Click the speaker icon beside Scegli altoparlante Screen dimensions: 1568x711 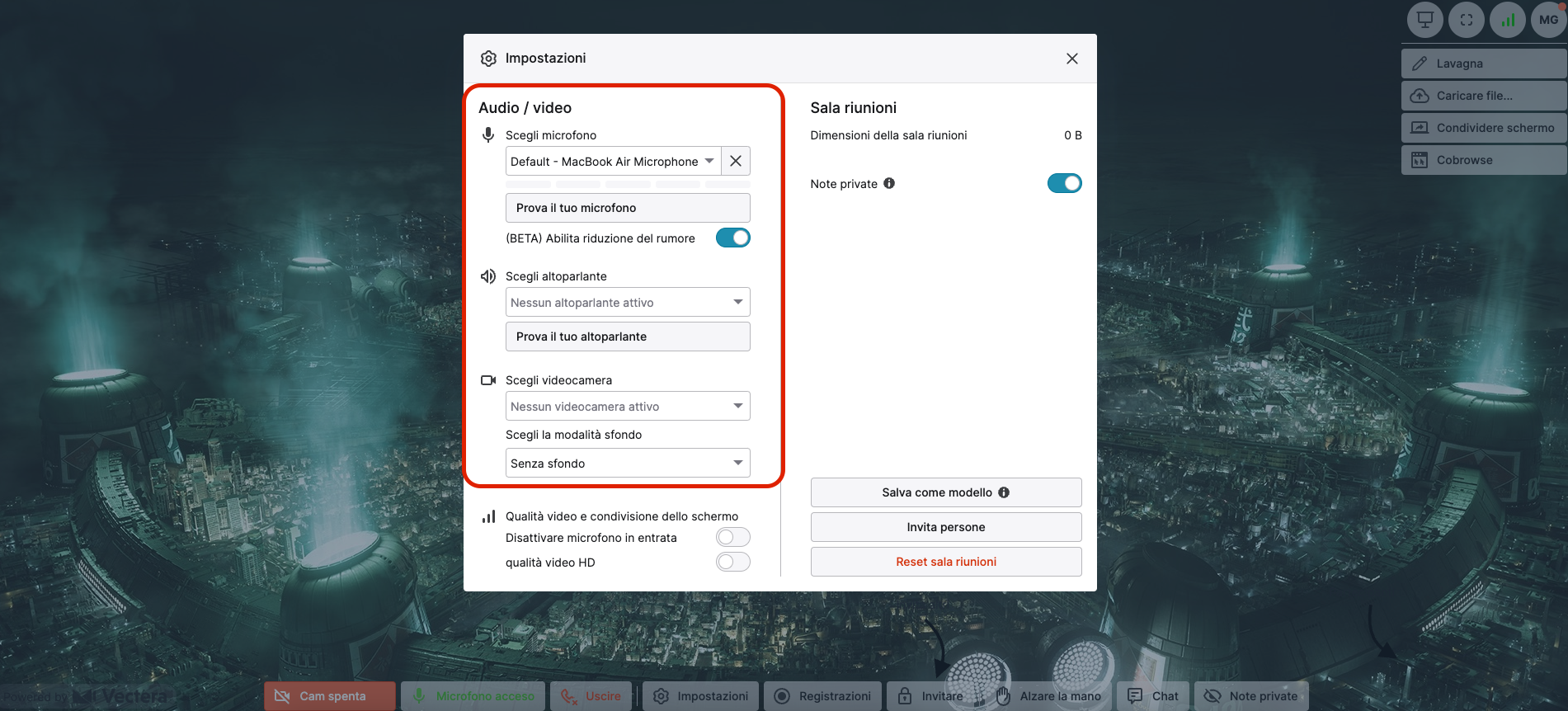[488, 276]
